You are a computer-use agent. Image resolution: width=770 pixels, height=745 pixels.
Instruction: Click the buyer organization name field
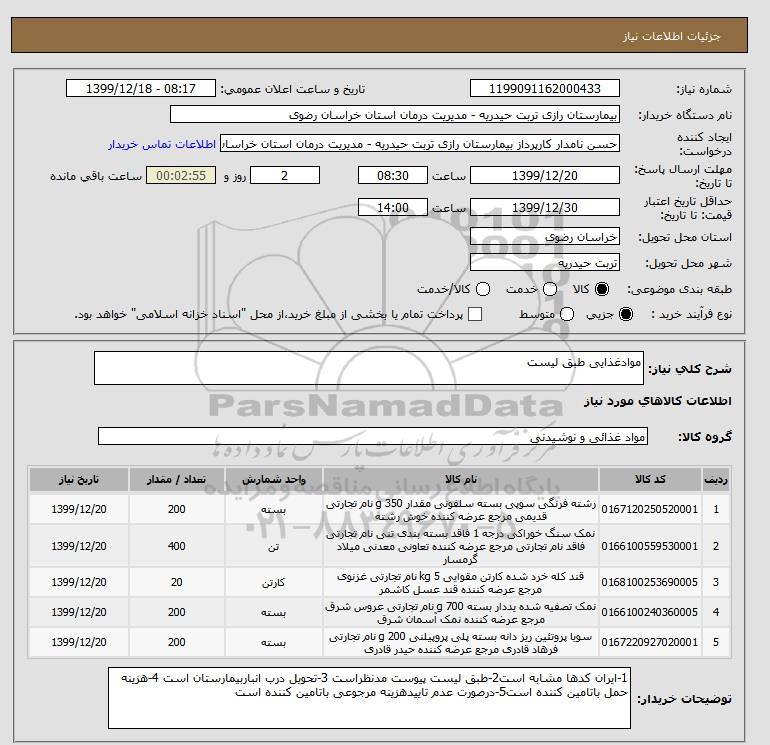click(395, 114)
